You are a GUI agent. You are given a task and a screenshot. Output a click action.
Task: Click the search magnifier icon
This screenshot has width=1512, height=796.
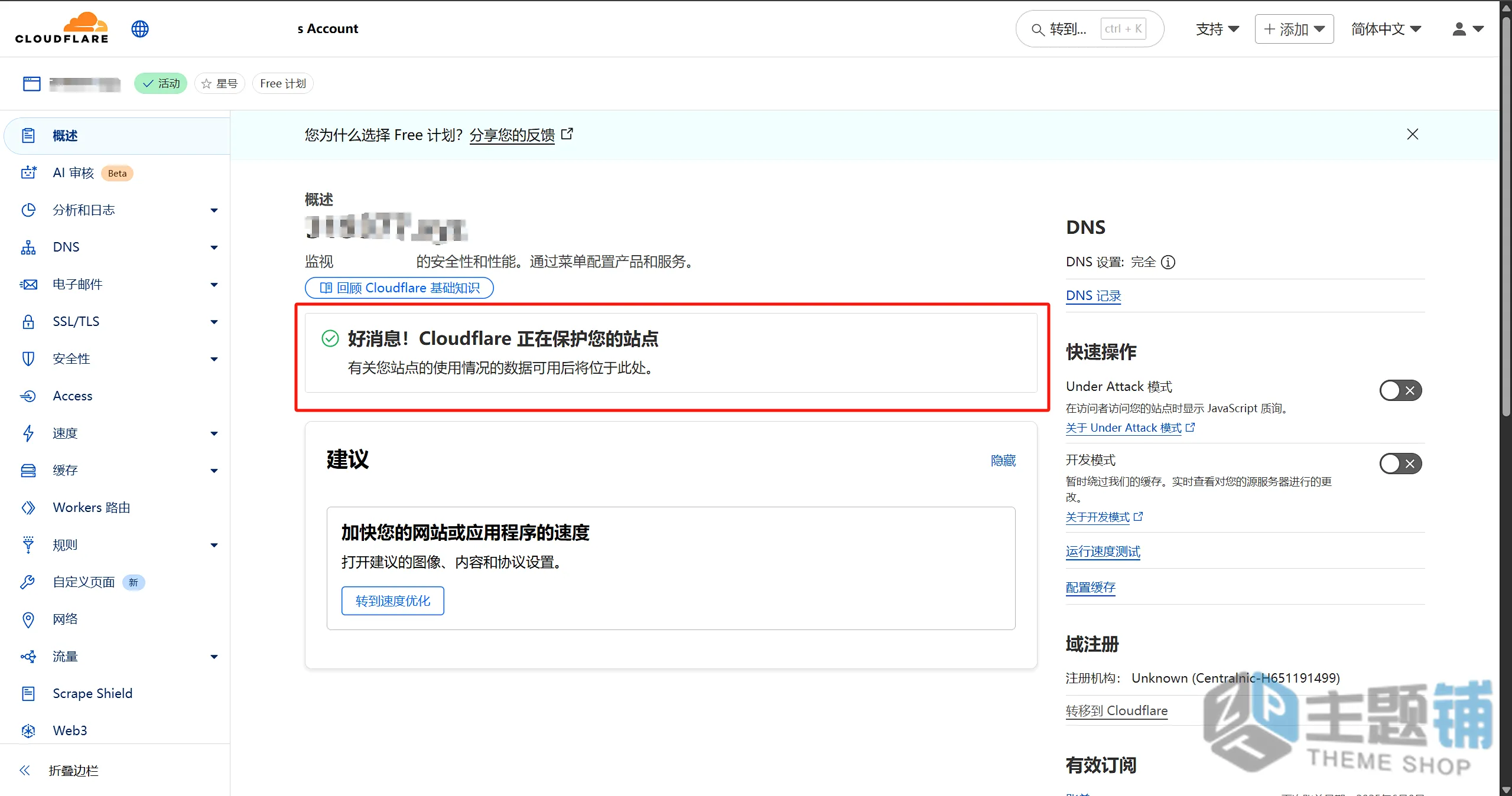(1038, 29)
